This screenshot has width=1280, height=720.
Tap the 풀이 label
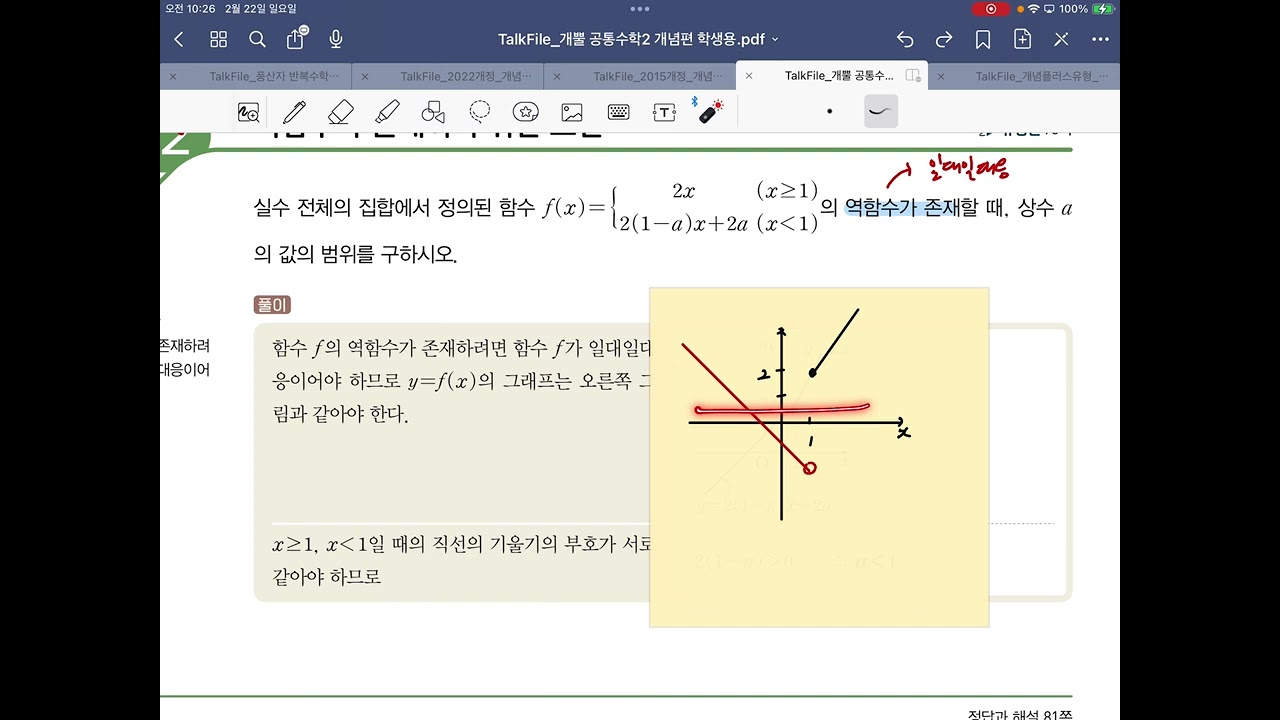pyautogui.click(x=272, y=305)
